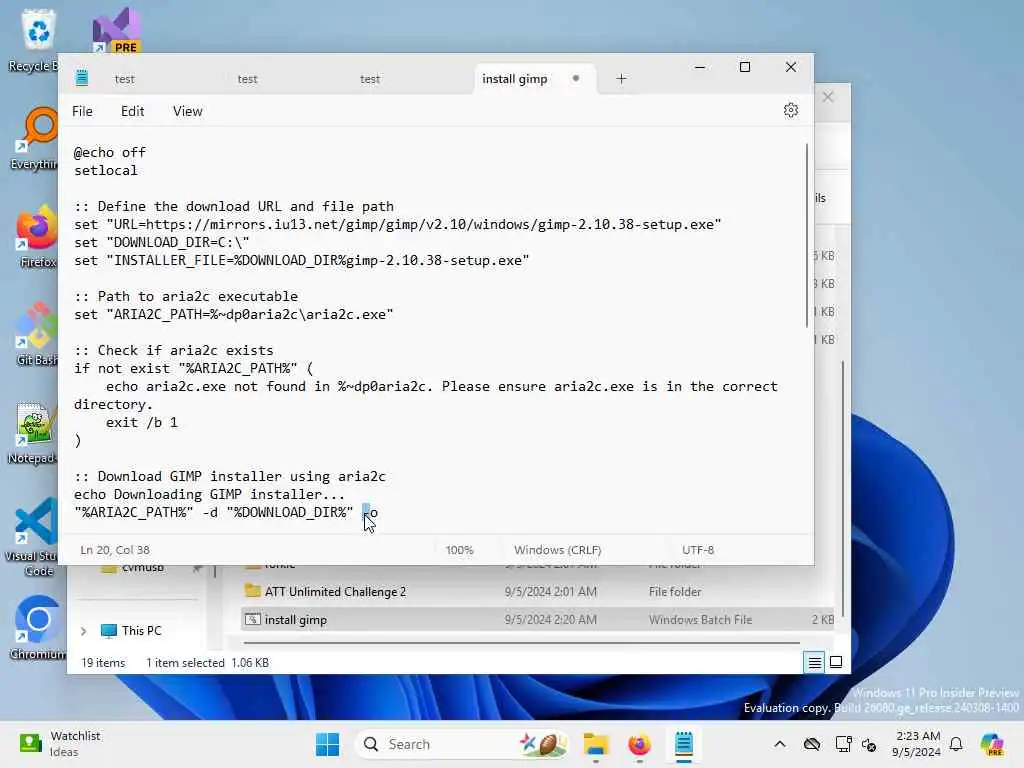This screenshot has width=1024, height=768.
Task: Switch Explorer to details view layout
Action: 814,663
